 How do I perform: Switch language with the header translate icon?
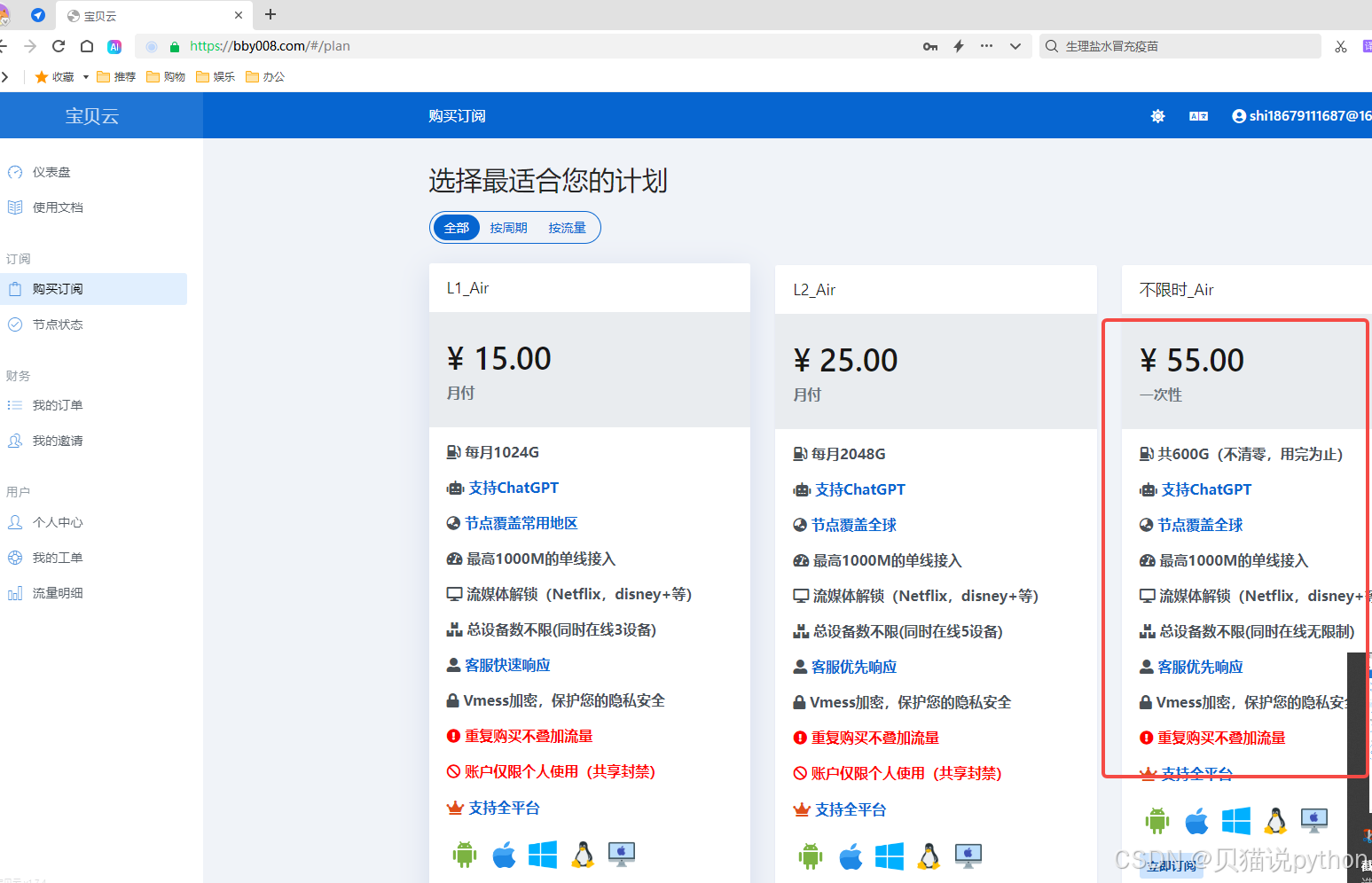pos(1198,116)
